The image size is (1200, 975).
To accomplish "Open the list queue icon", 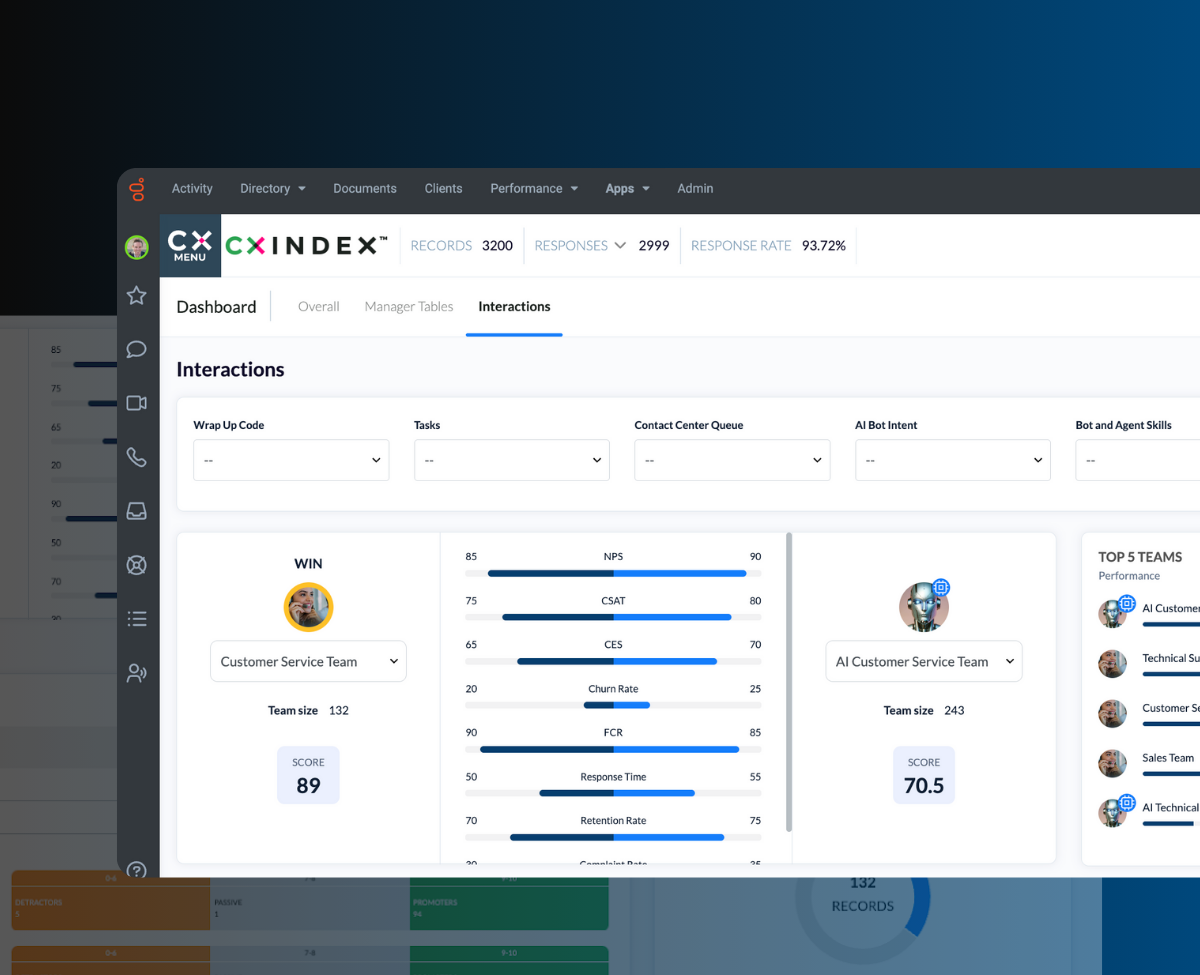I will tap(137, 619).
